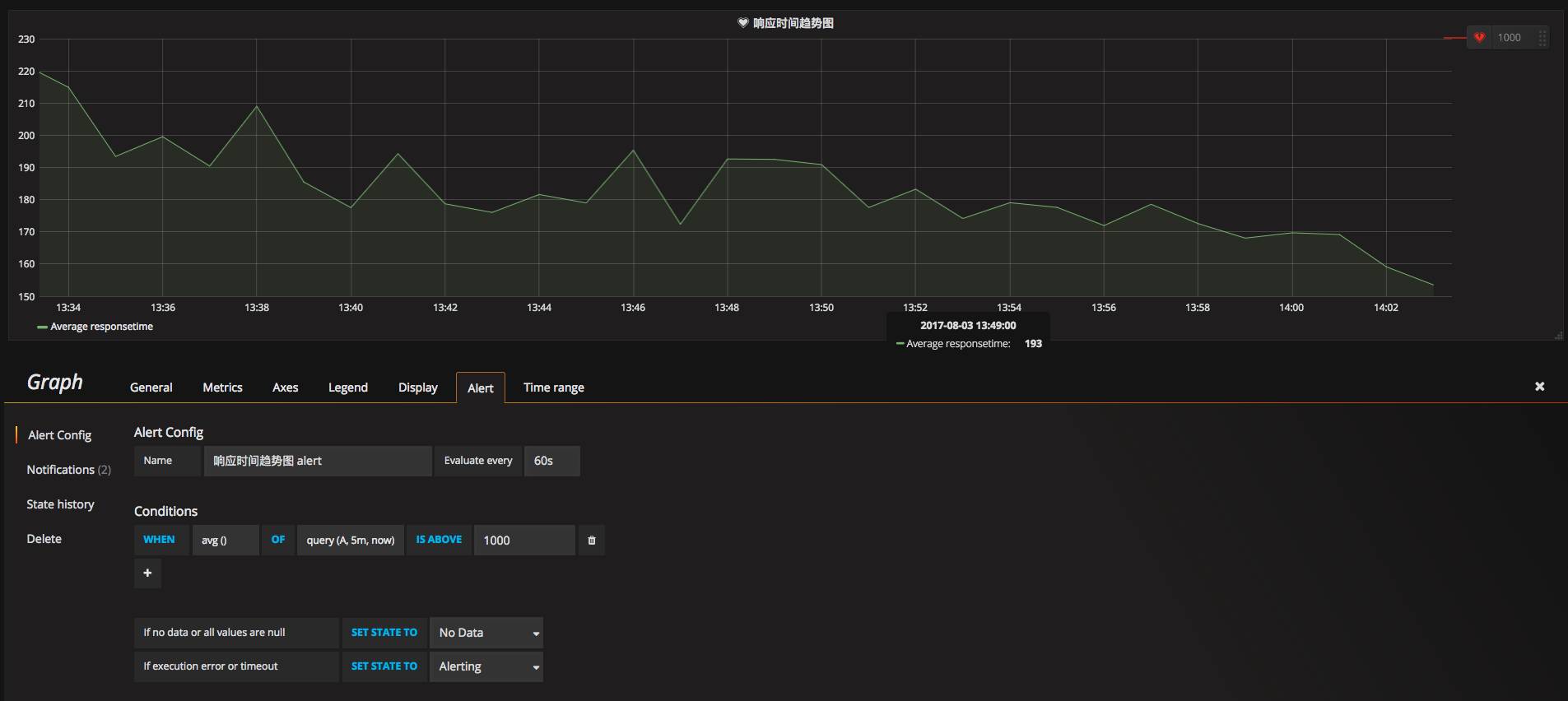Delete the alert condition with trash icon
Image resolution: width=1568 pixels, height=701 pixels.
coord(591,541)
